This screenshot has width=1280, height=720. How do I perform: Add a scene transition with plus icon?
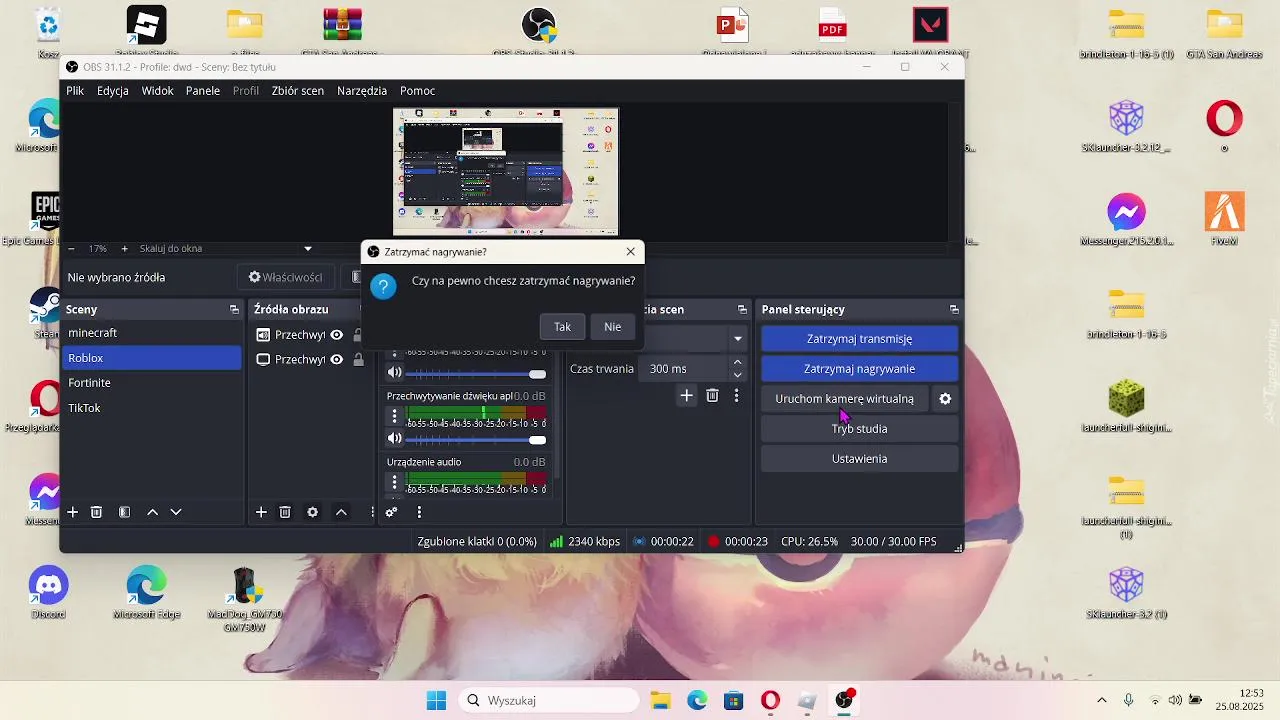[x=686, y=396]
